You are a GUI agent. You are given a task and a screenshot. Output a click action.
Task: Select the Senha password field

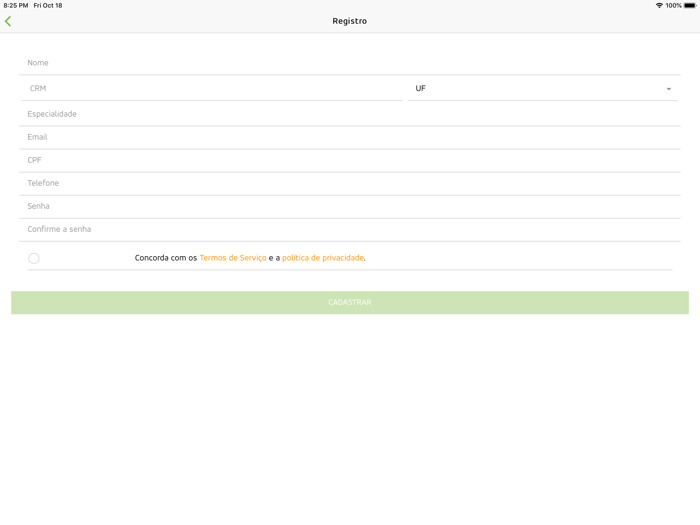pyautogui.click(x=350, y=206)
